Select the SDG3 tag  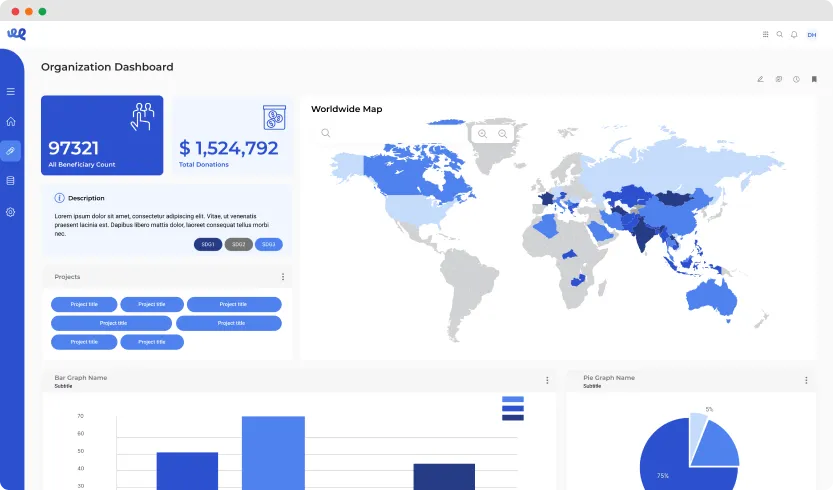pyautogui.click(x=268, y=244)
